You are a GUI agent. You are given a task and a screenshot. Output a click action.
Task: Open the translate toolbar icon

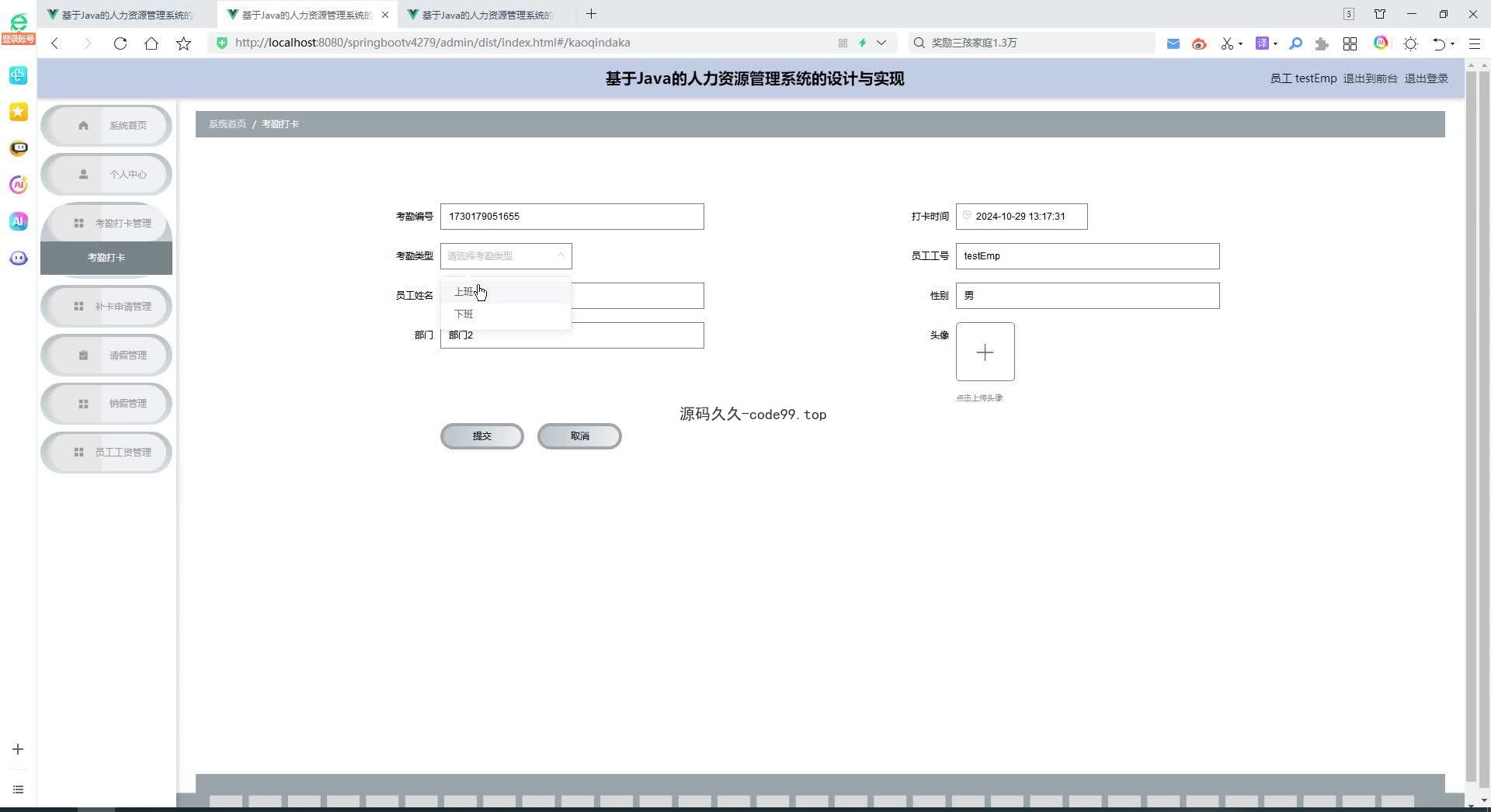(1263, 43)
